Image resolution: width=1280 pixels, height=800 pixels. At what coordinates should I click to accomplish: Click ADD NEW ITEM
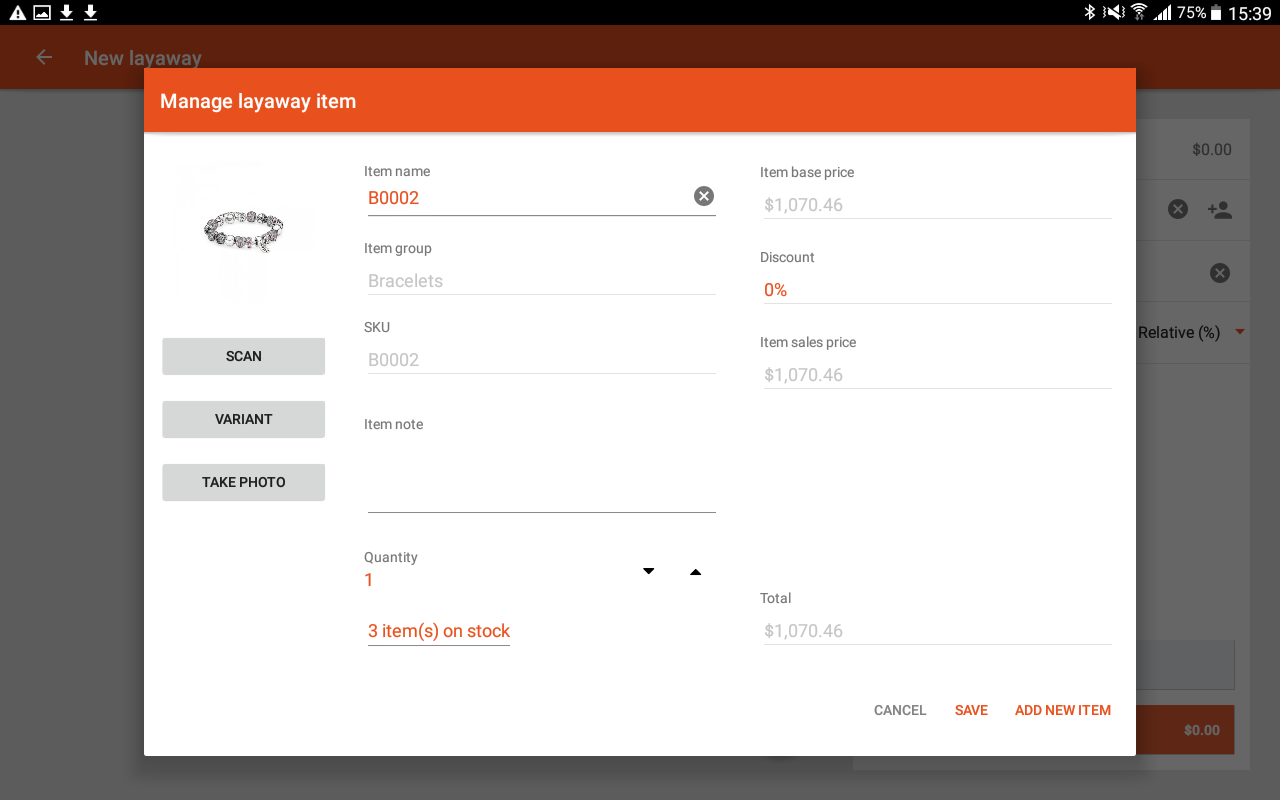[x=1062, y=710]
